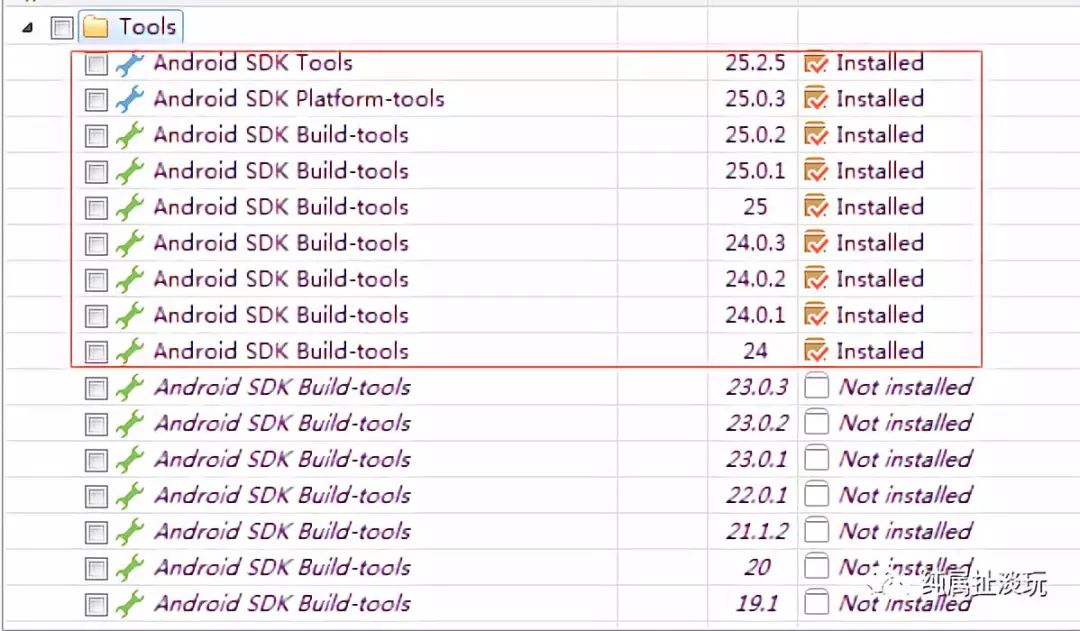Click green wrench icon of Build-tools 23.0.3
Screen dimensions: 1080x631
[129, 388]
